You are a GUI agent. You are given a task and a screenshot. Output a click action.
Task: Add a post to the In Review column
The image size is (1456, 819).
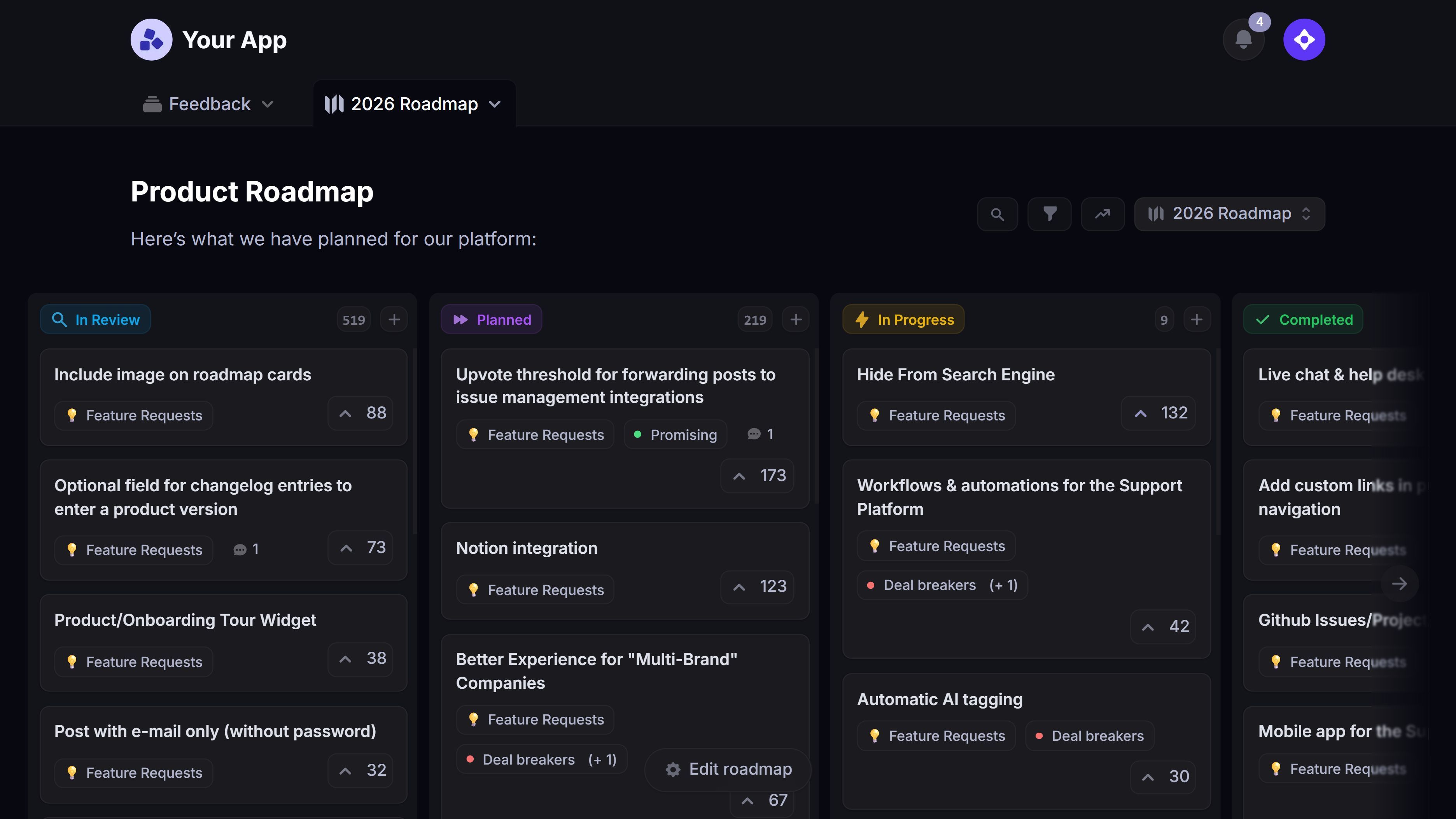(x=394, y=320)
